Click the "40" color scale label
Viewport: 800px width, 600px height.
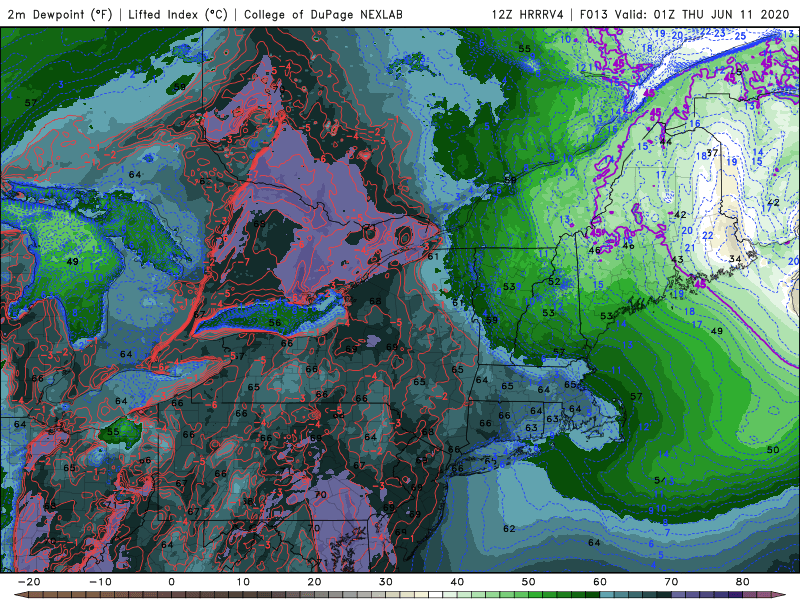tap(457, 582)
